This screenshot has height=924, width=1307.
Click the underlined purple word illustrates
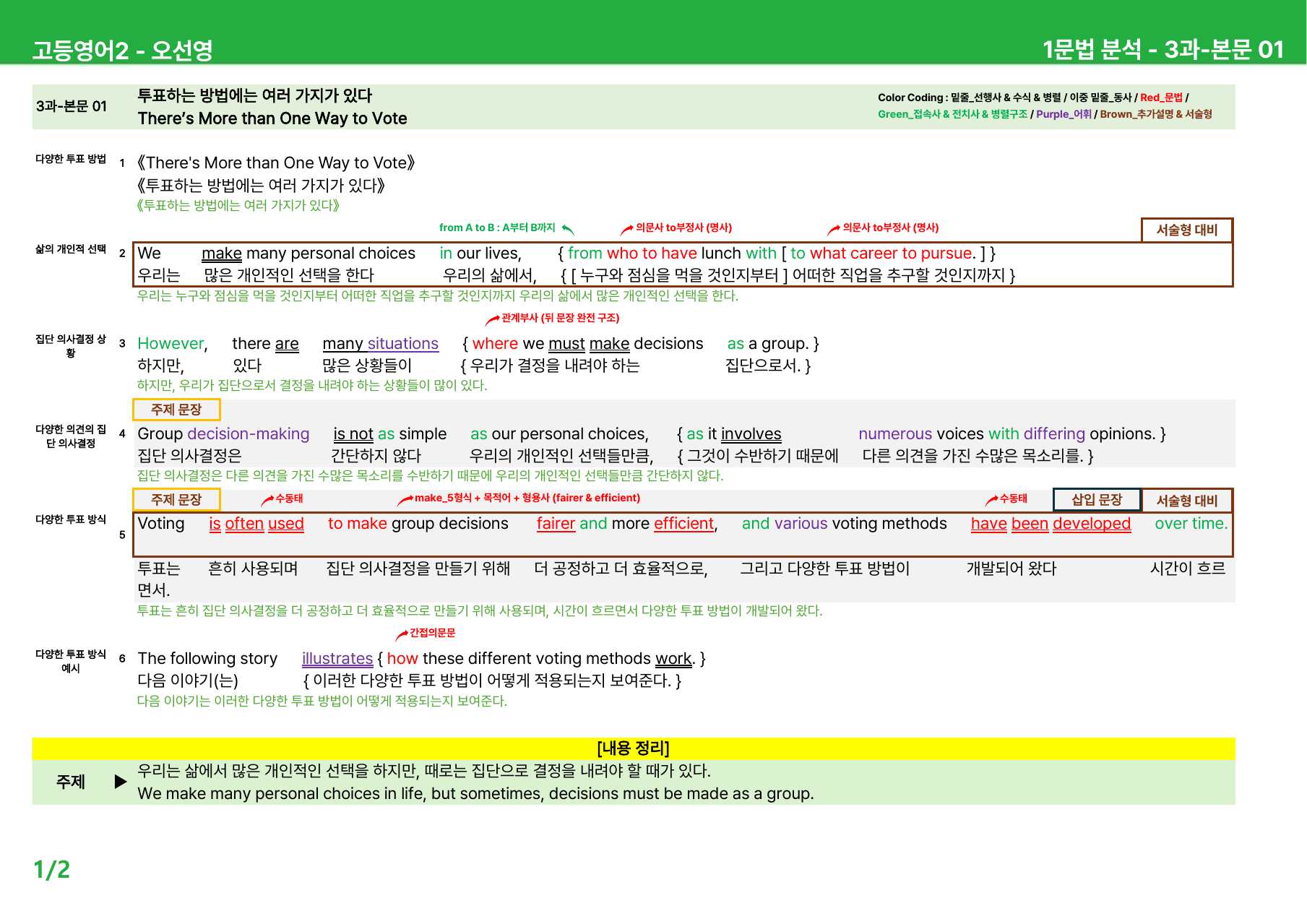[x=337, y=659]
